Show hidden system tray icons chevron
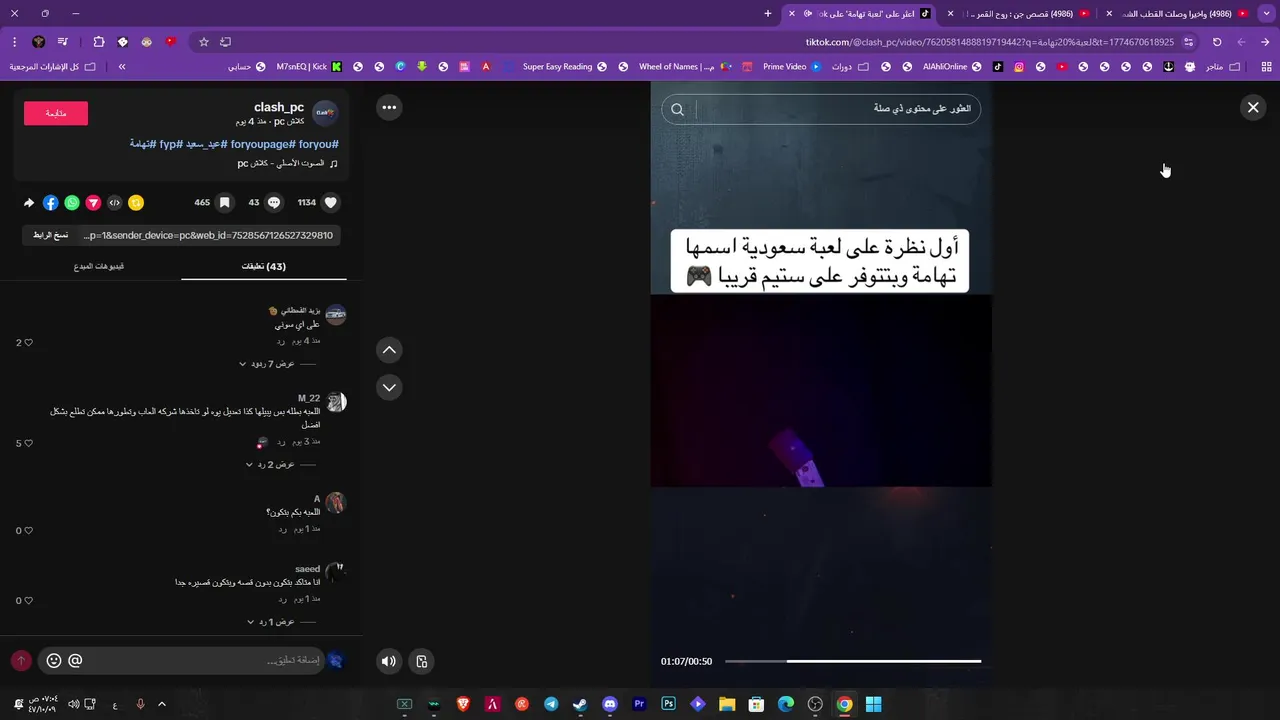1280x720 pixels. pyautogui.click(x=162, y=704)
